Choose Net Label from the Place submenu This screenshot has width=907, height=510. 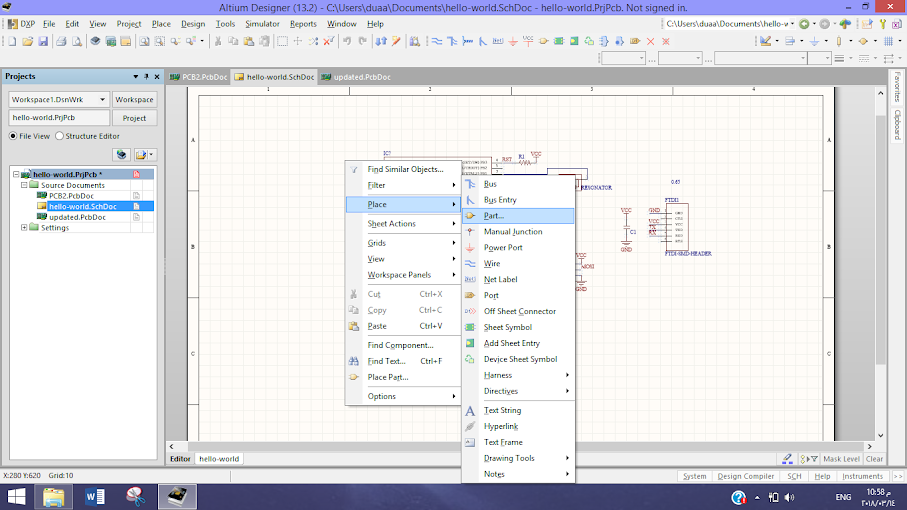tap(518, 279)
